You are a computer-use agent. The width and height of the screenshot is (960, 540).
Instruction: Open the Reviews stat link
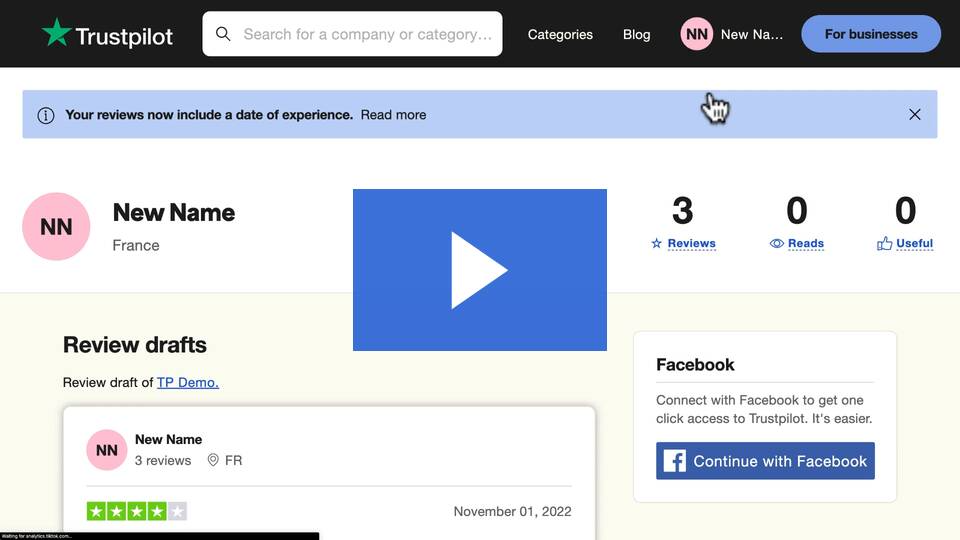click(x=691, y=243)
